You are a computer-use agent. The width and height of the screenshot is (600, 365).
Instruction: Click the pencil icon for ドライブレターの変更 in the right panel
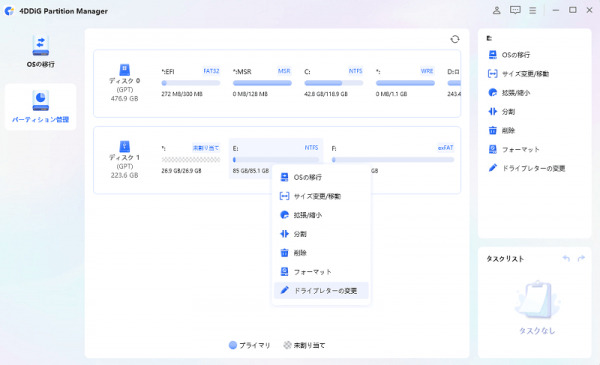pyautogui.click(x=492, y=168)
